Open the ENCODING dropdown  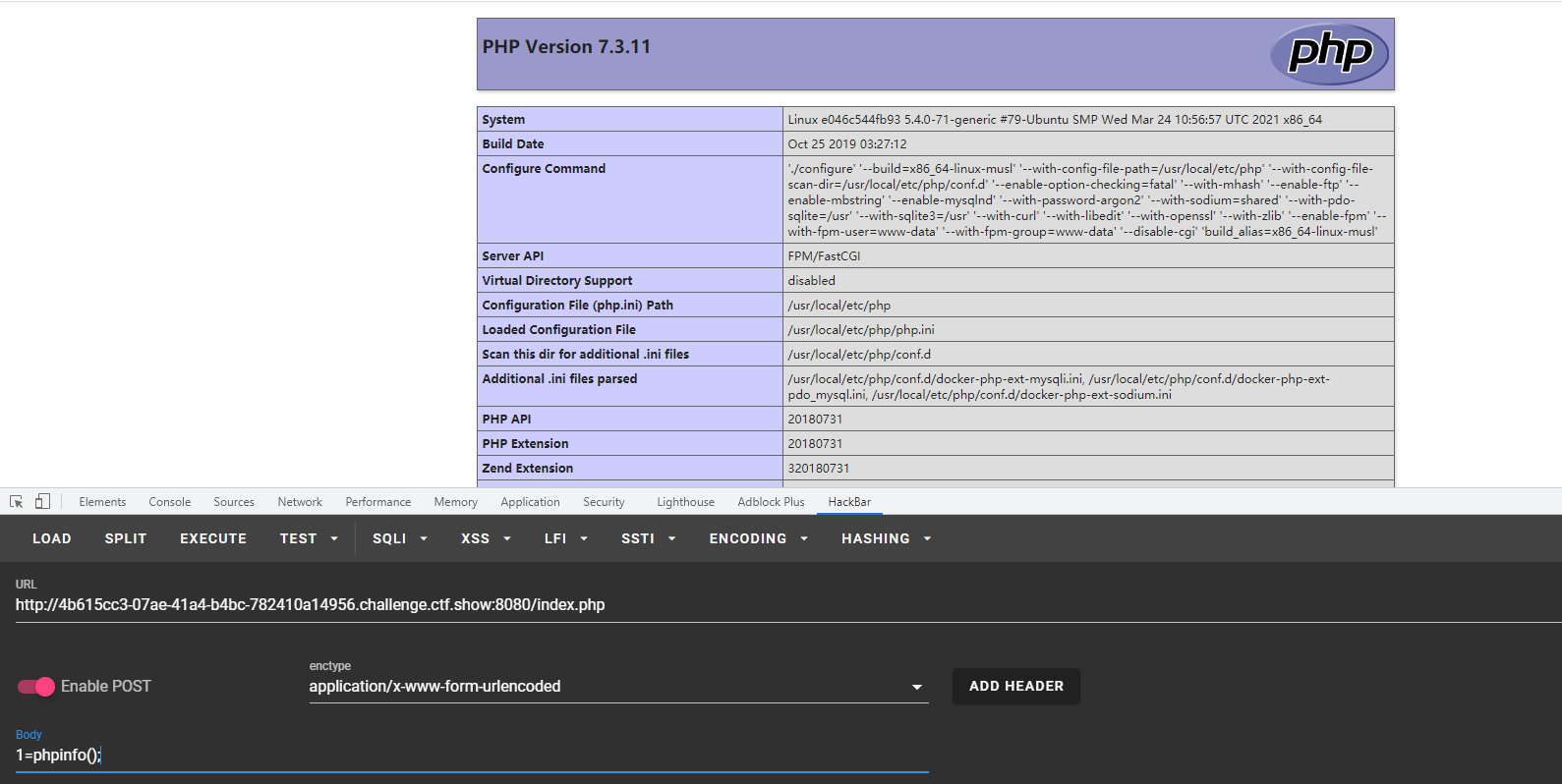(x=759, y=538)
